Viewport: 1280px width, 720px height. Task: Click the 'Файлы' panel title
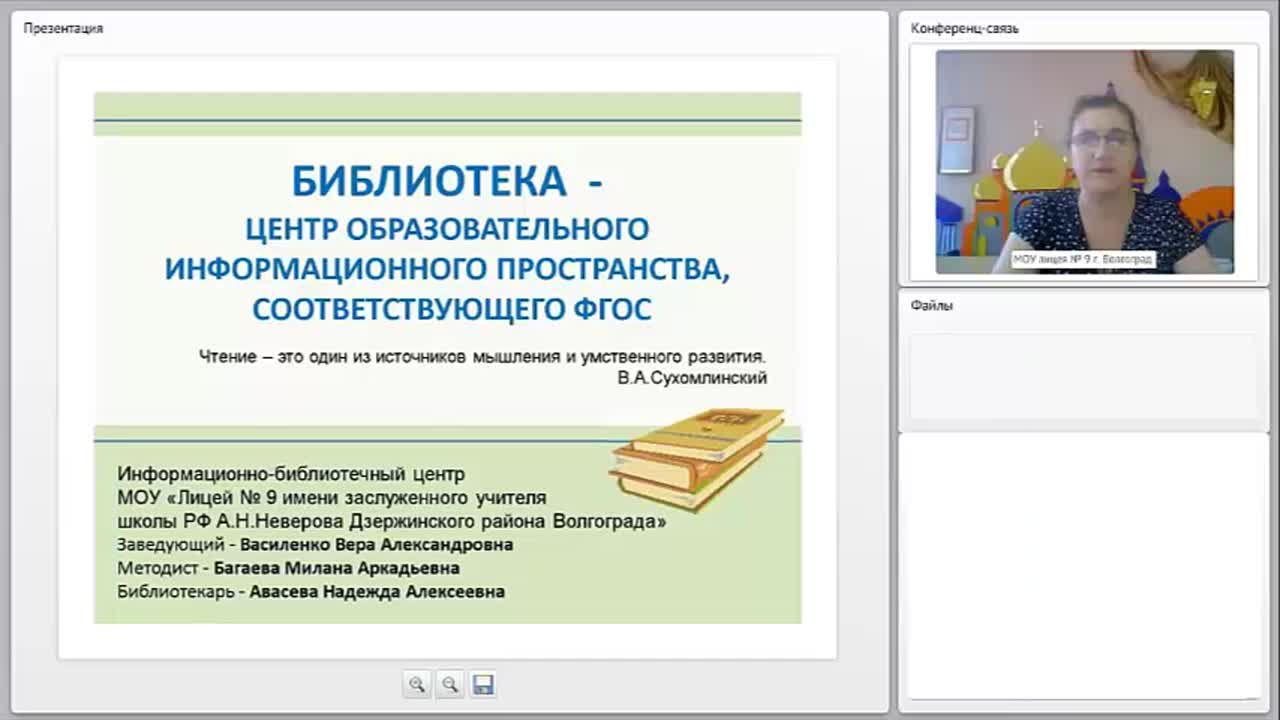pyautogui.click(x=931, y=305)
